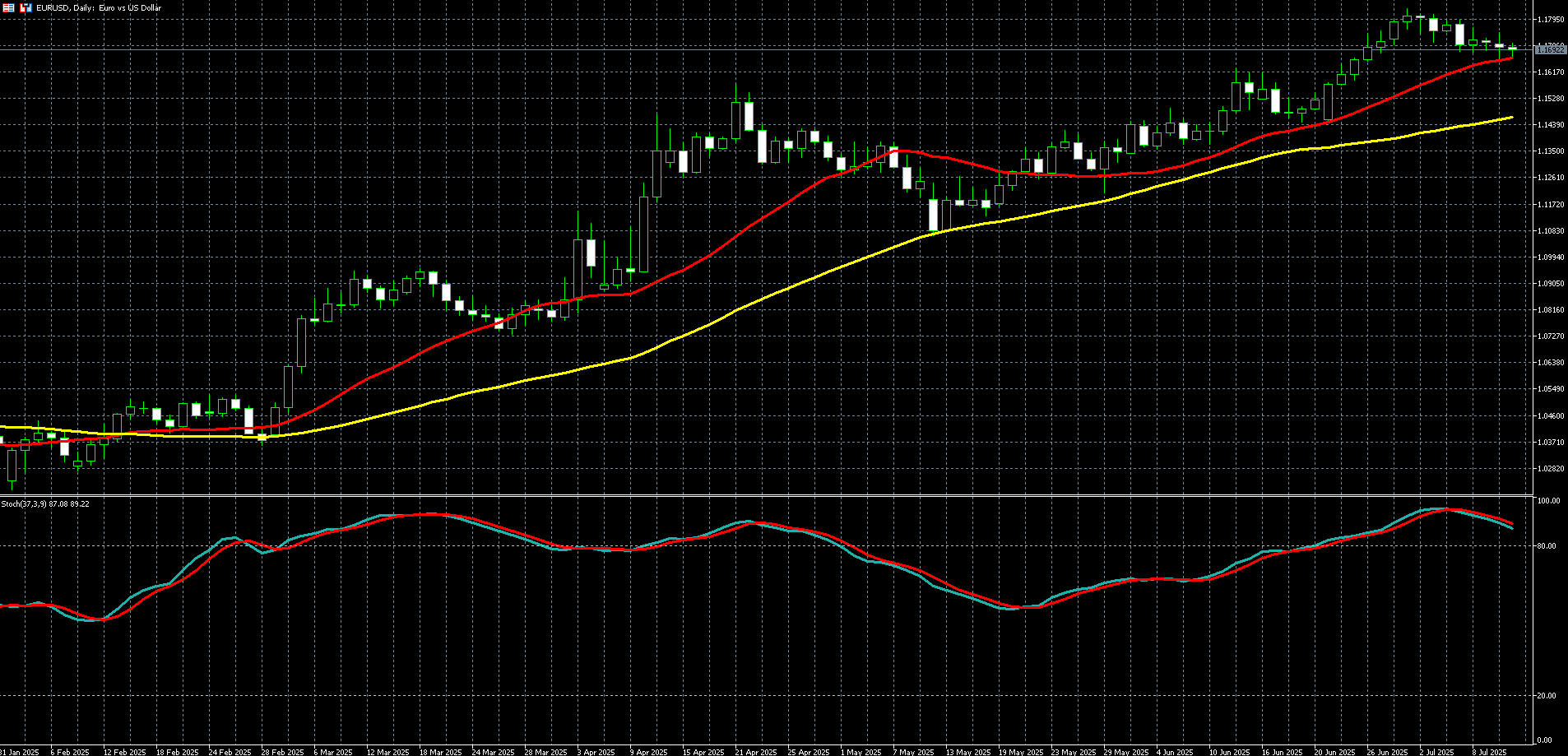Viewport: 1568px width, 756px height.
Task: Click the Stoch(37,3,9) indicator label
Action: point(45,503)
